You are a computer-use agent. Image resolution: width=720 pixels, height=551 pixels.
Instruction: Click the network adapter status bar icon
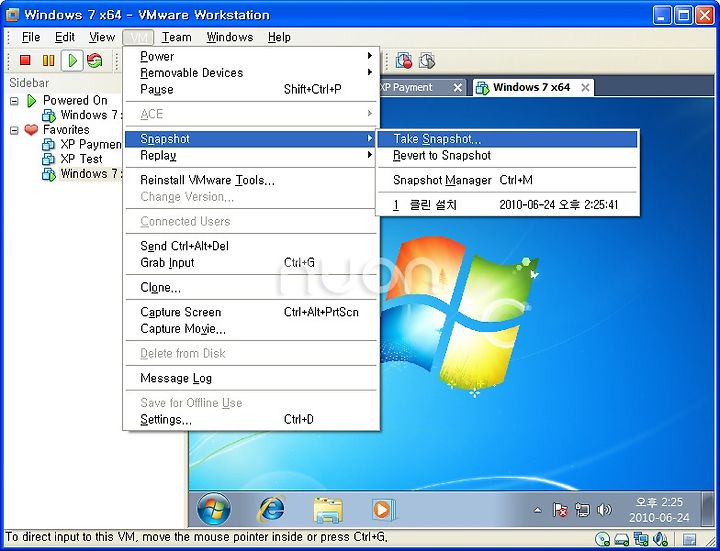pos(641,539)
